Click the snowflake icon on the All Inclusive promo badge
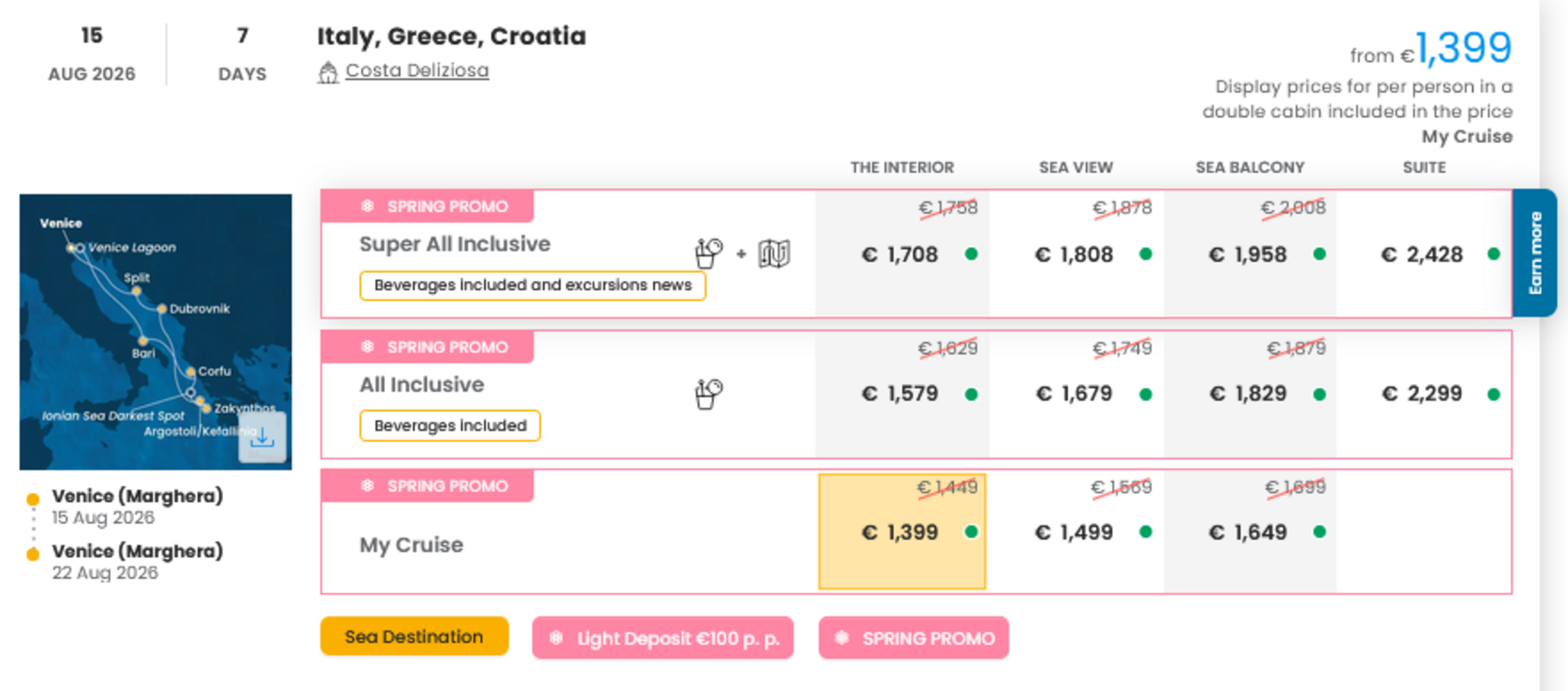 pos(366,346)
